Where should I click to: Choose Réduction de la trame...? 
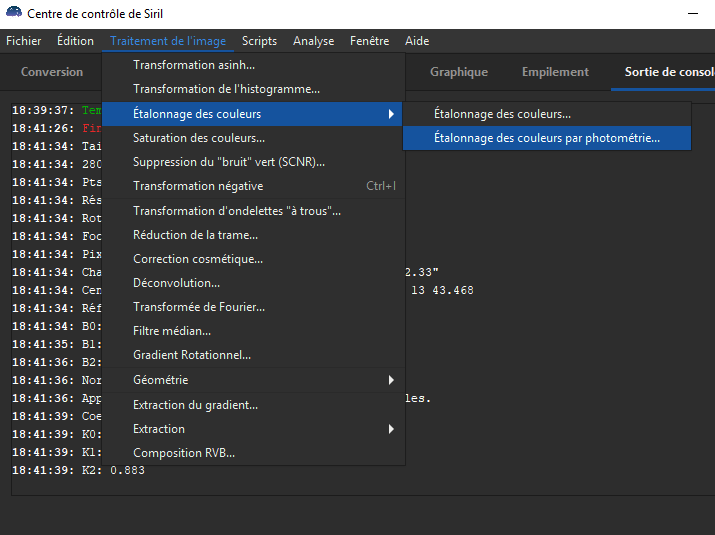(x=254, y=235)
